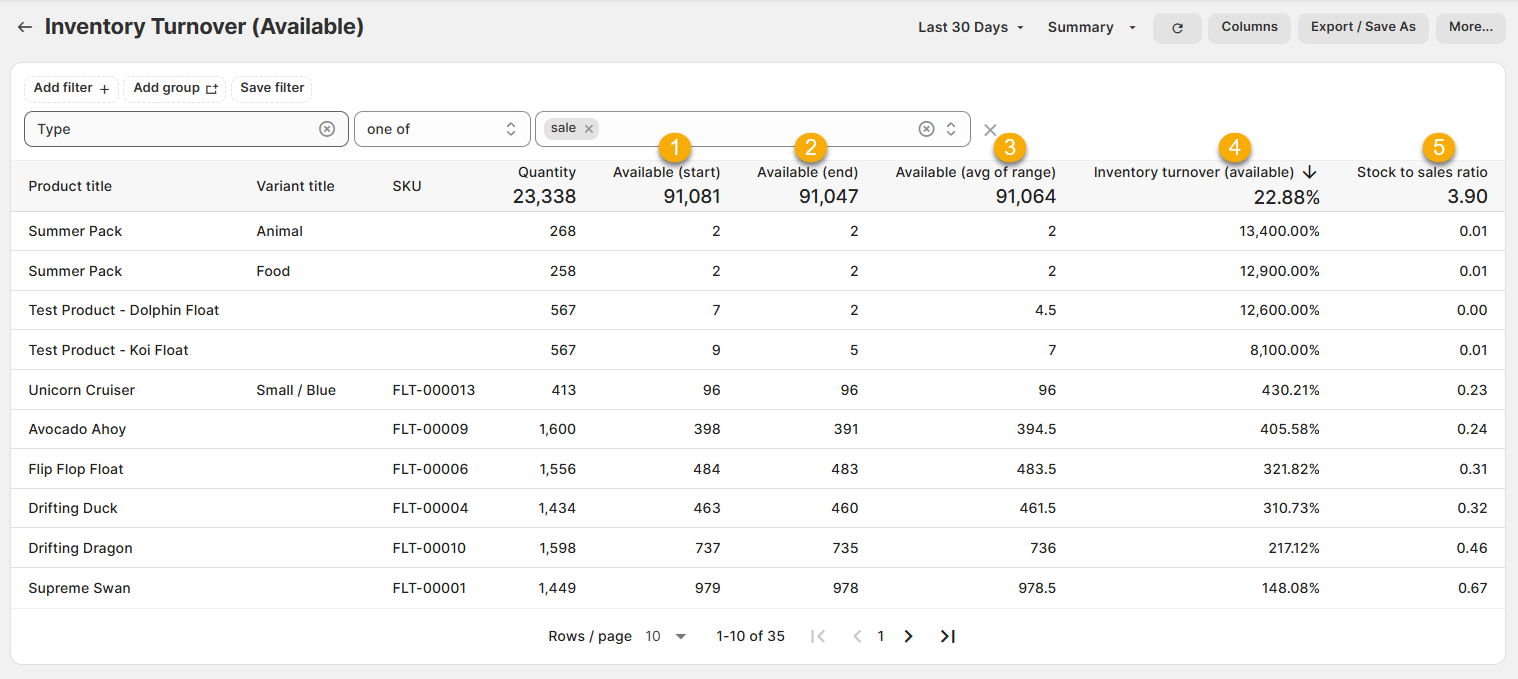Click the descending sort arrow on Inventory turnover
The width and height of the screenshot is (1518, 679).
(1309, 172)
